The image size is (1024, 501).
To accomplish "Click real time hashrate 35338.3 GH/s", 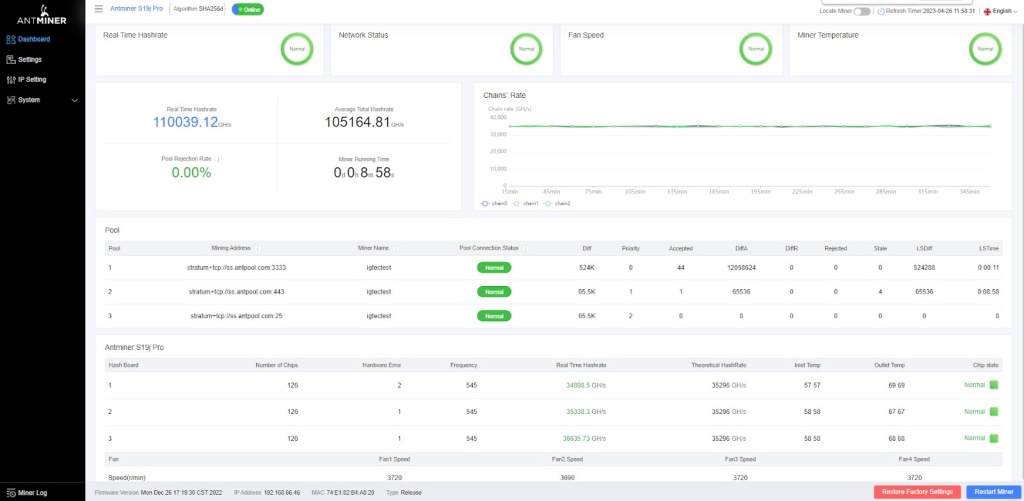I will point(586,412).
